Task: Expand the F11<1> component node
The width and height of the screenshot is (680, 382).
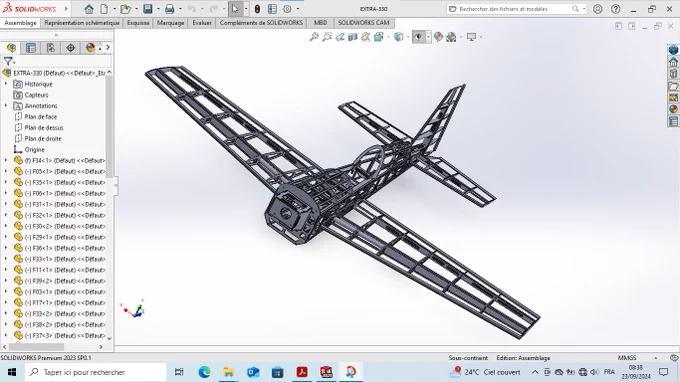Action: 6,270
